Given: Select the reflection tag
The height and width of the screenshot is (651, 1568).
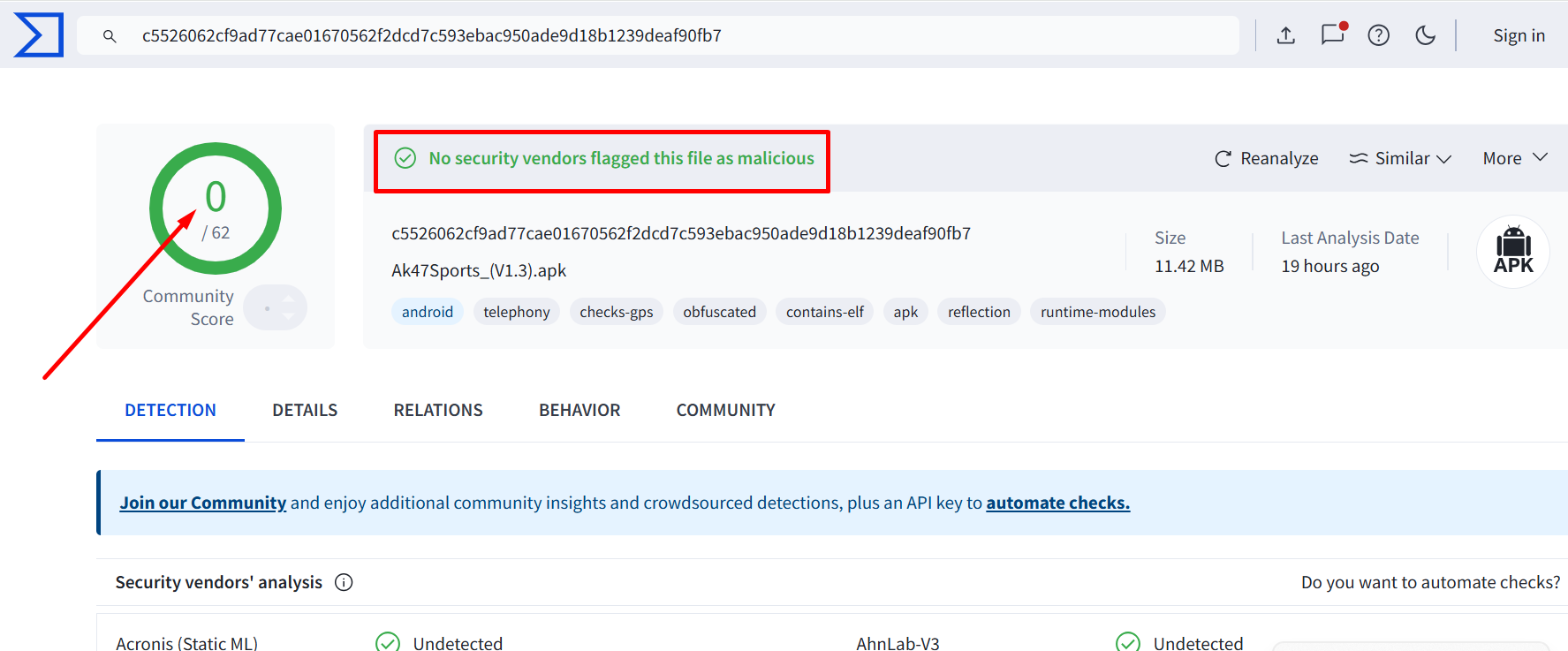Looking at the screenshot, I should click(979, 312).
